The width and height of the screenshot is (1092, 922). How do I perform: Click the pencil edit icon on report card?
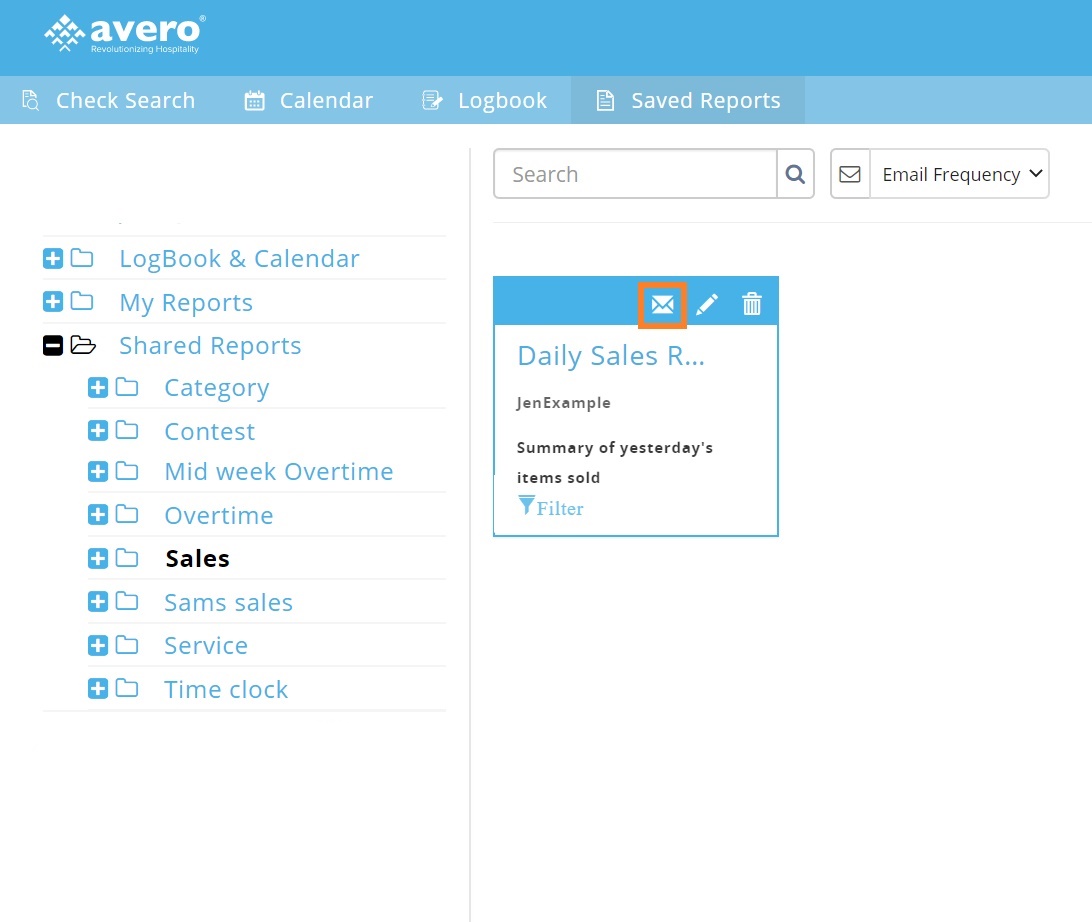click(x=707, y=304)
